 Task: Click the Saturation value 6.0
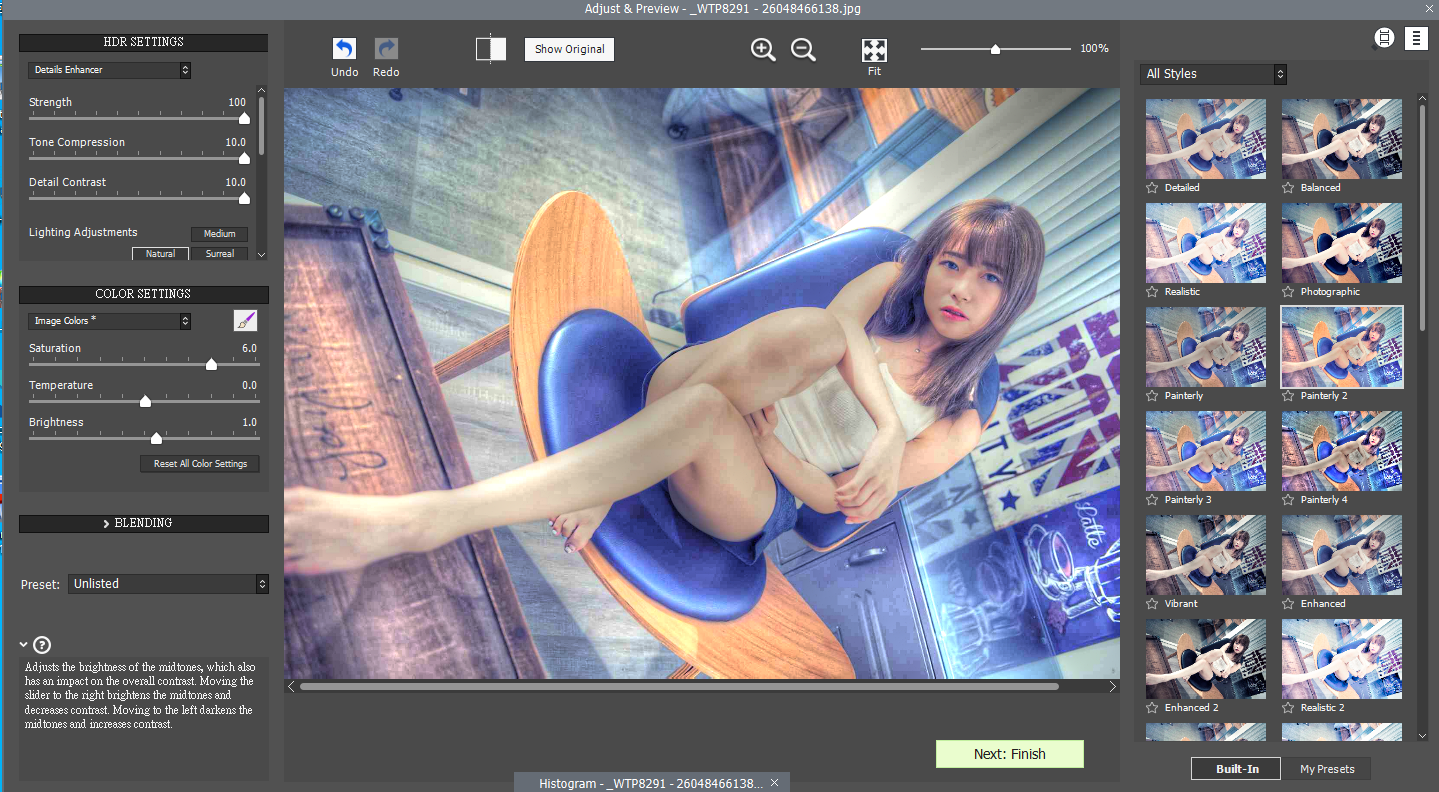[x=249, y=348]
